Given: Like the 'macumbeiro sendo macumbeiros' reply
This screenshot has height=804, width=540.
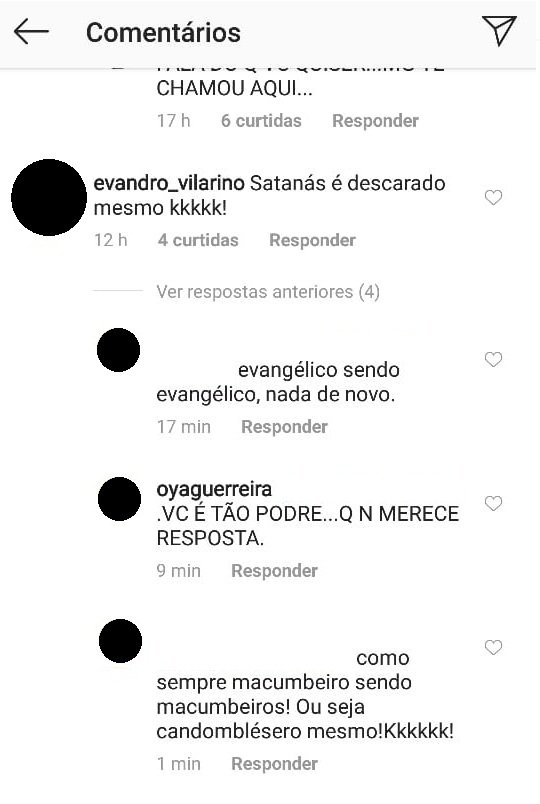Looking at the screenshot, I should click(493, 648).
